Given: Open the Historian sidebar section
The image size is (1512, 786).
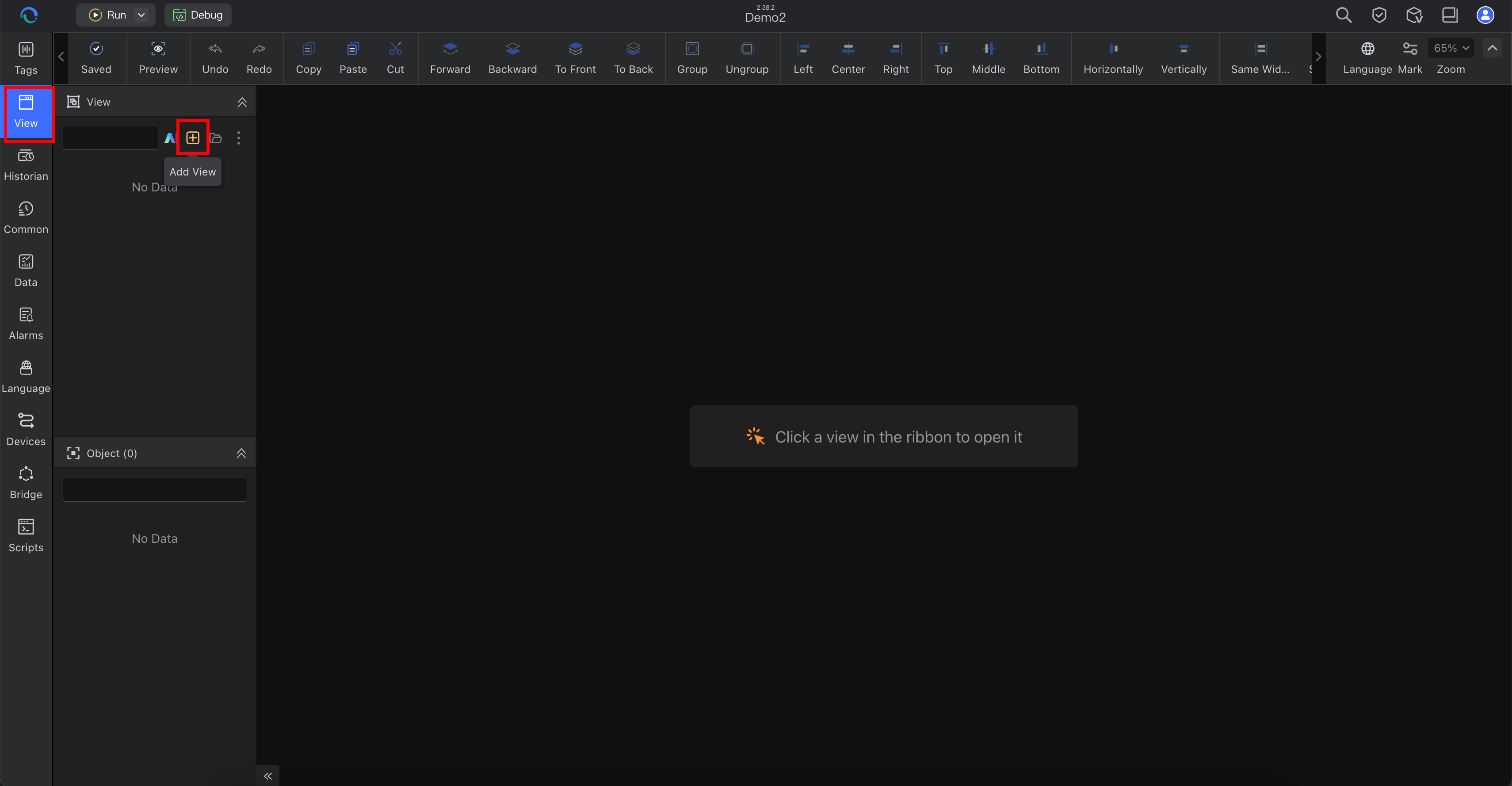Looking at the screenshot, I should pos(26,165).
